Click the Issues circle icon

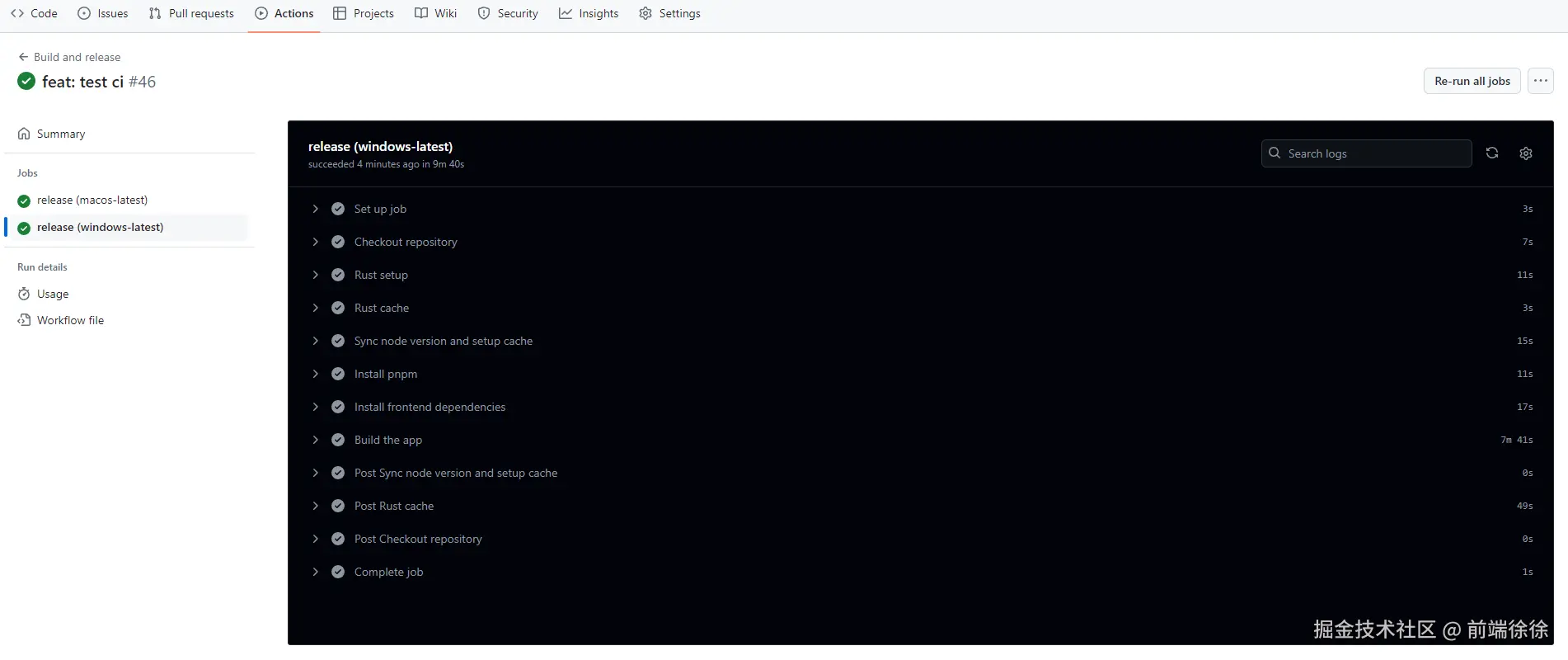click(x=84, y=13)
